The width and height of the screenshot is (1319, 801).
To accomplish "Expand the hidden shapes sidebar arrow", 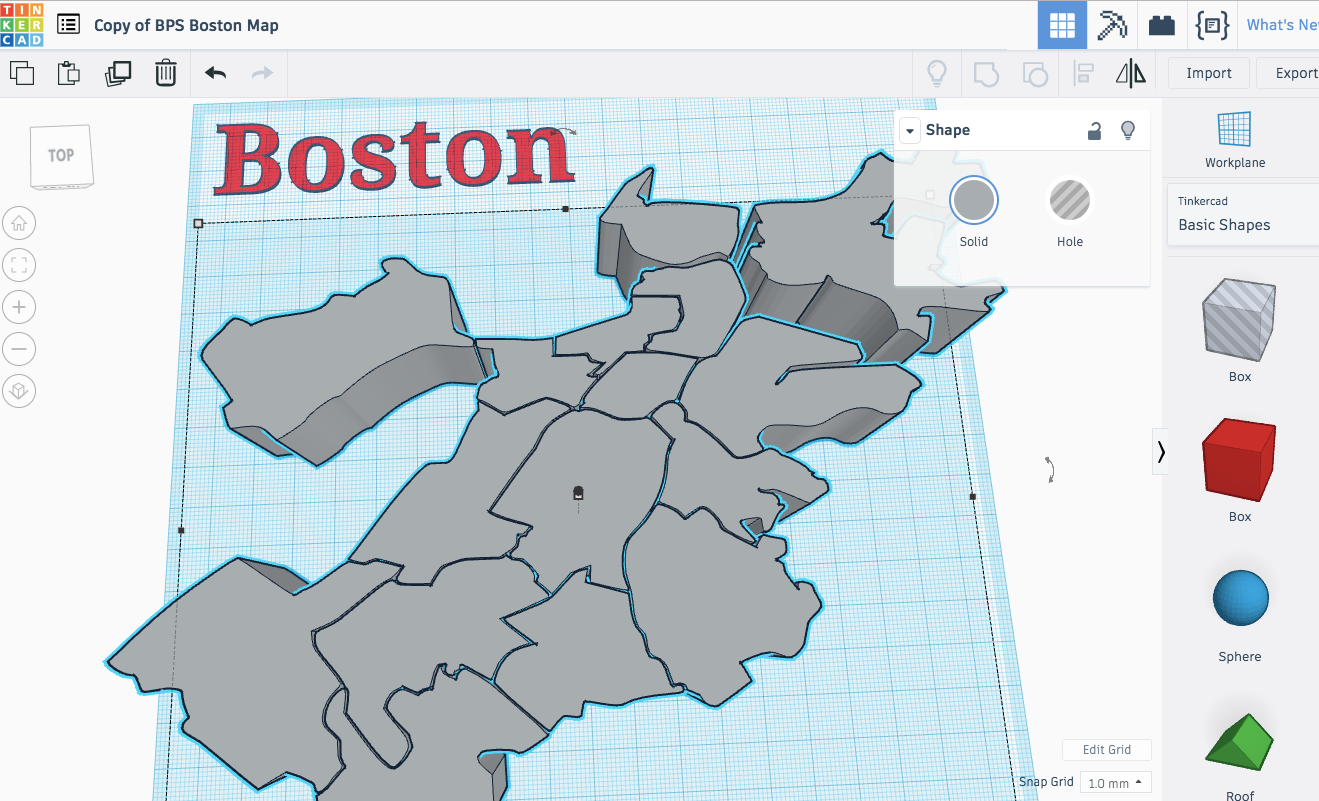I will [1161, 451].
